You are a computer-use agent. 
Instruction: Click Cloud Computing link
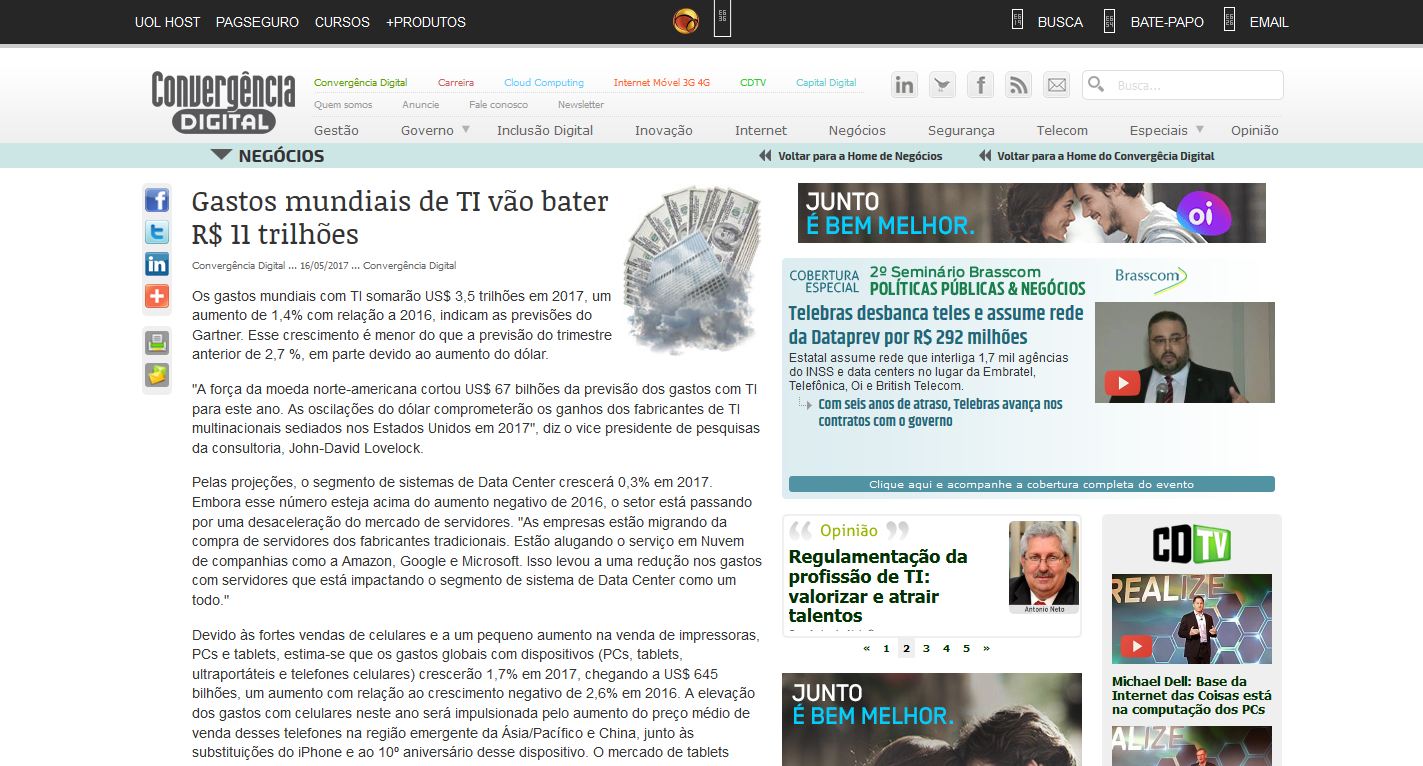coord(544,83)
